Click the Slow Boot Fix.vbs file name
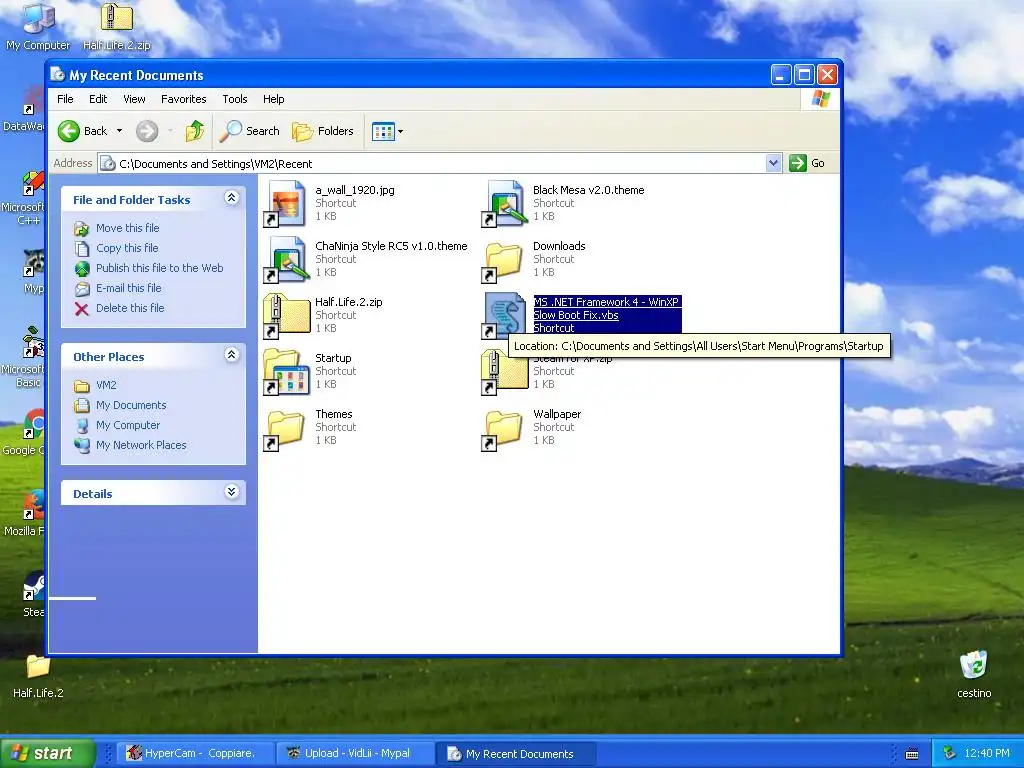Image resolution: width=1024 pixels, height=768 pixels. (x=576, y=315)
